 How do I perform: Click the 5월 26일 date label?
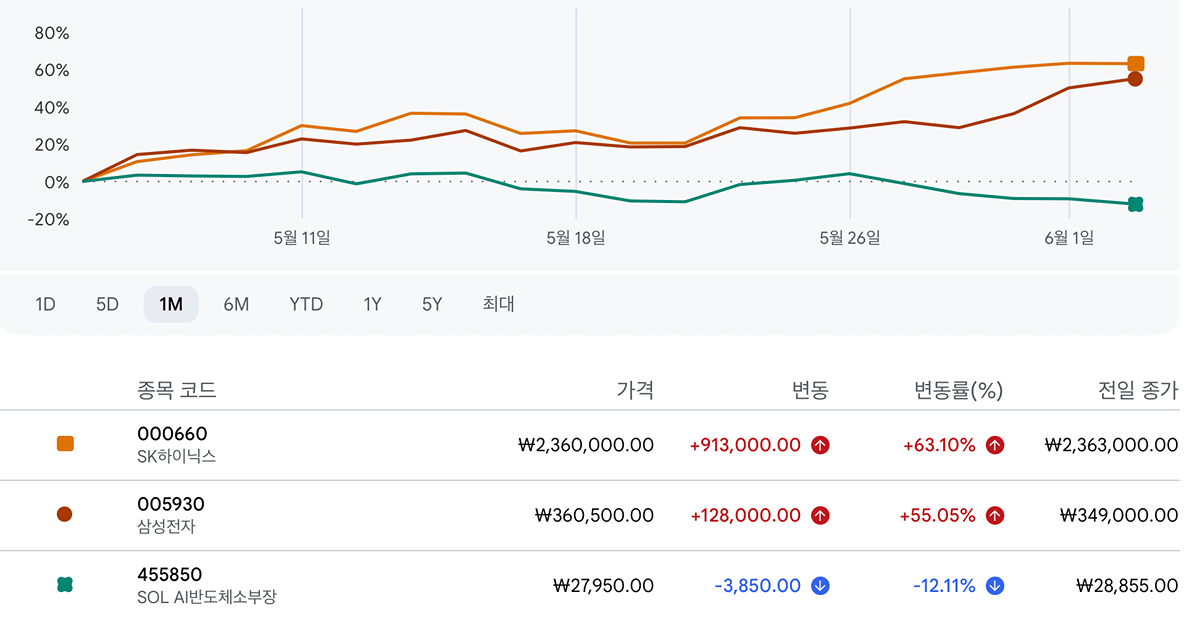[850, 238]
